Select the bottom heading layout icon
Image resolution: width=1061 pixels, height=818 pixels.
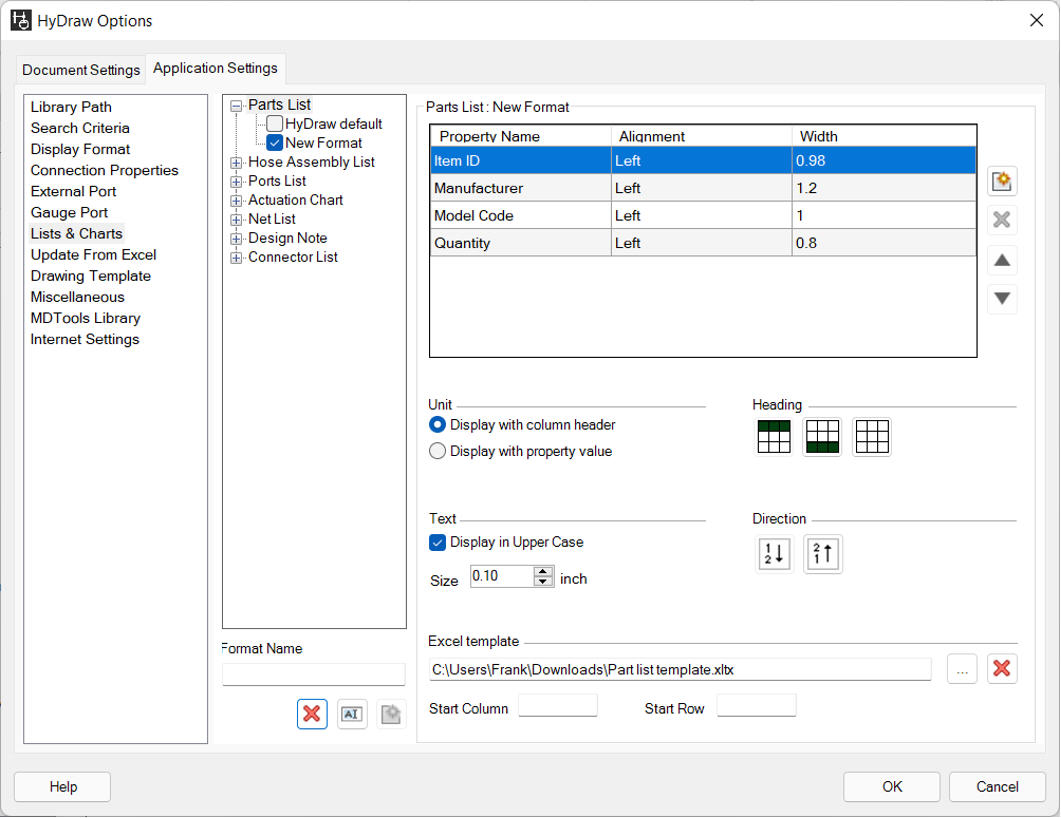point(822,437)
